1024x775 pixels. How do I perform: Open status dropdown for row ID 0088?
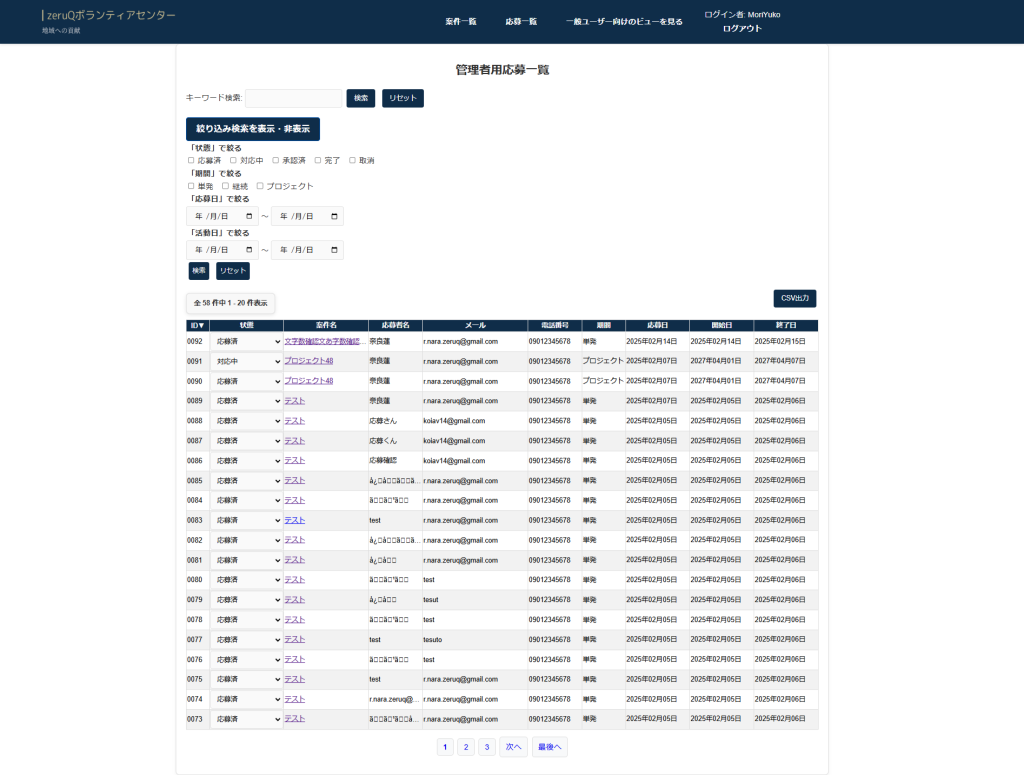pyautogui.click(x=247, y=421)
